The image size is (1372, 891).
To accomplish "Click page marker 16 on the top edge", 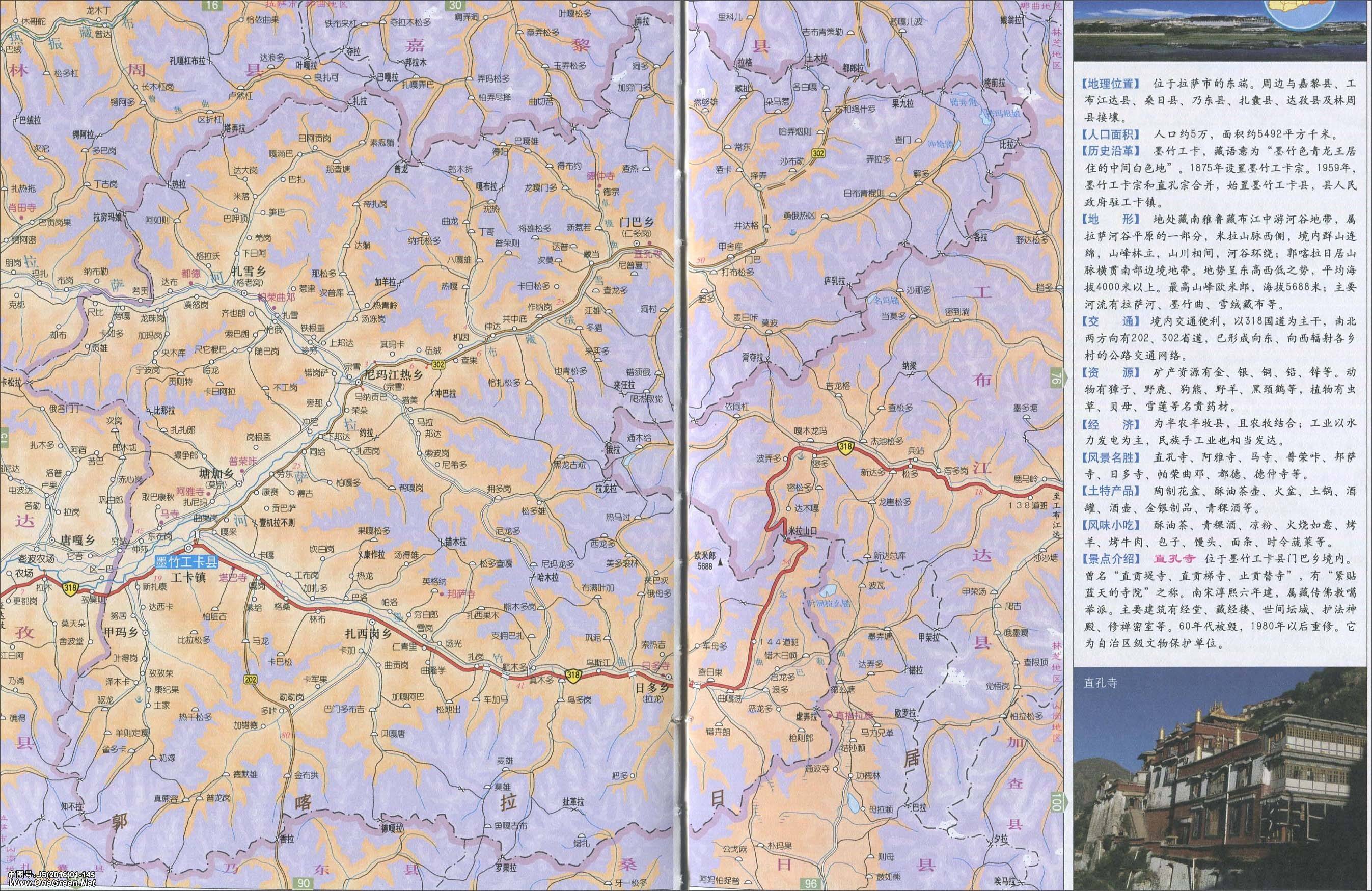I will coord(213,5).
